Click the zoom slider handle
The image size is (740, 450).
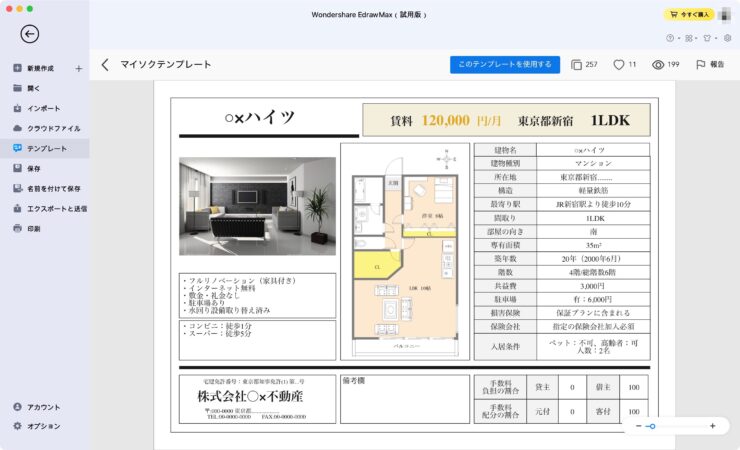tap(652, 426)
